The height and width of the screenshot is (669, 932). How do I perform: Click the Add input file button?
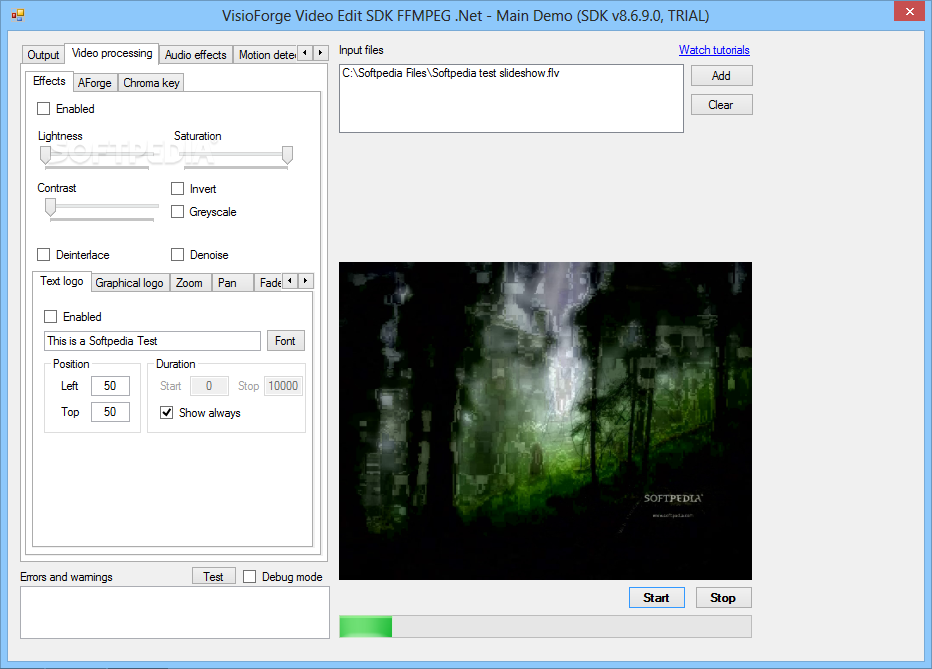722,75
